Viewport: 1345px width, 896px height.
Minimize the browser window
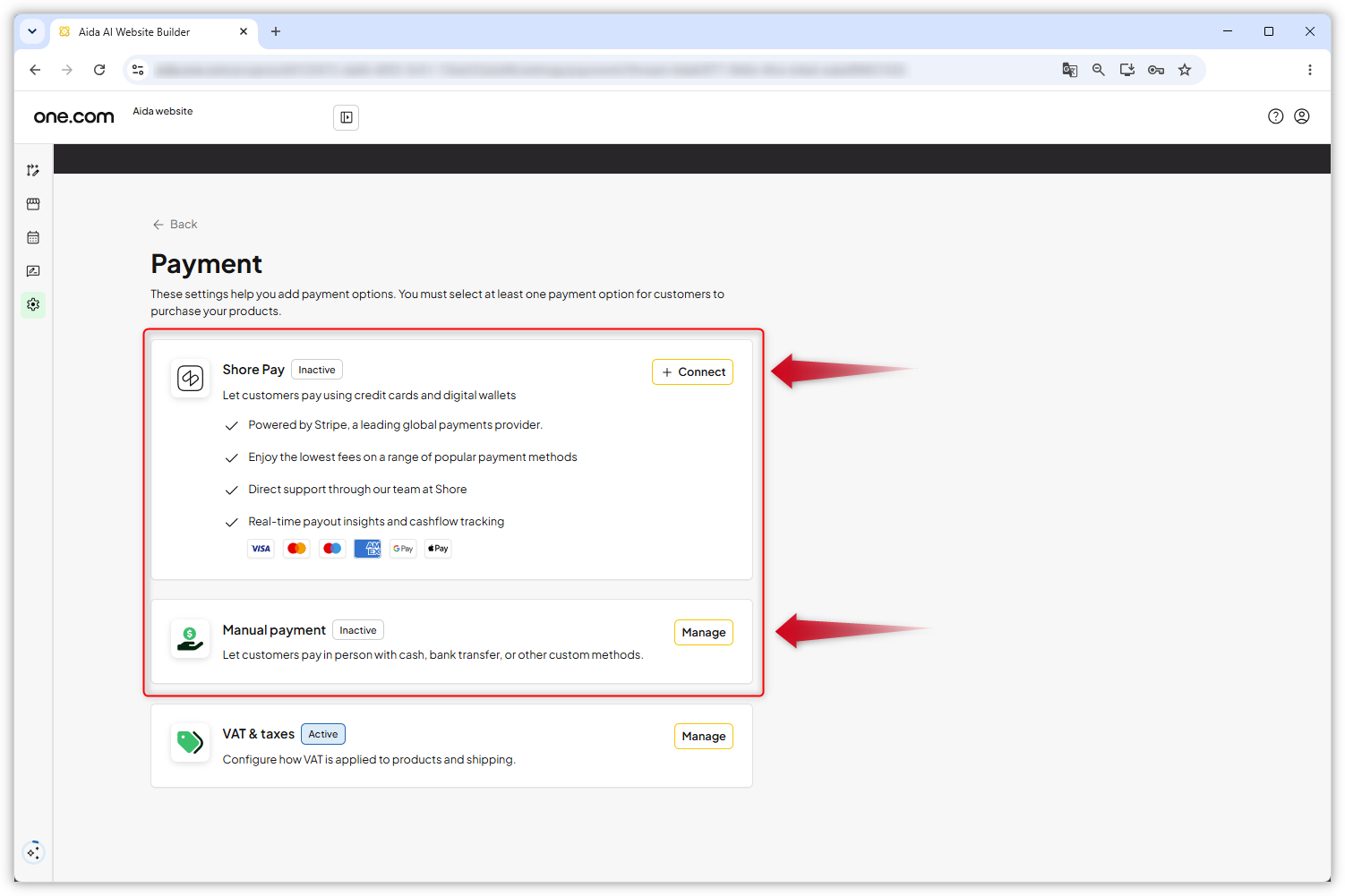coord(1228,31)
